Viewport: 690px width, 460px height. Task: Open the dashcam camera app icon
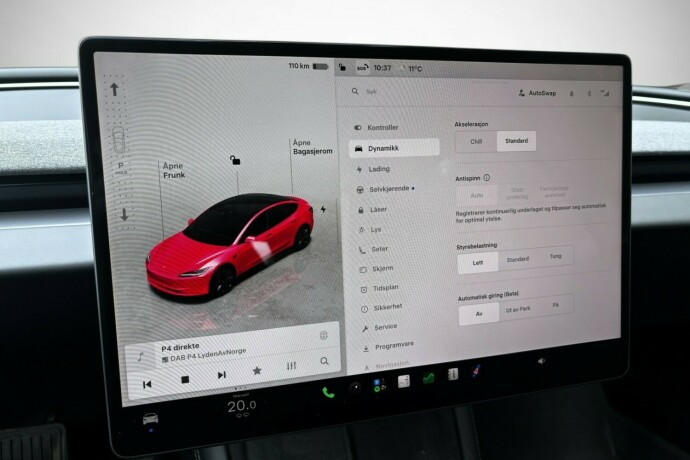(x=355, y=388)
